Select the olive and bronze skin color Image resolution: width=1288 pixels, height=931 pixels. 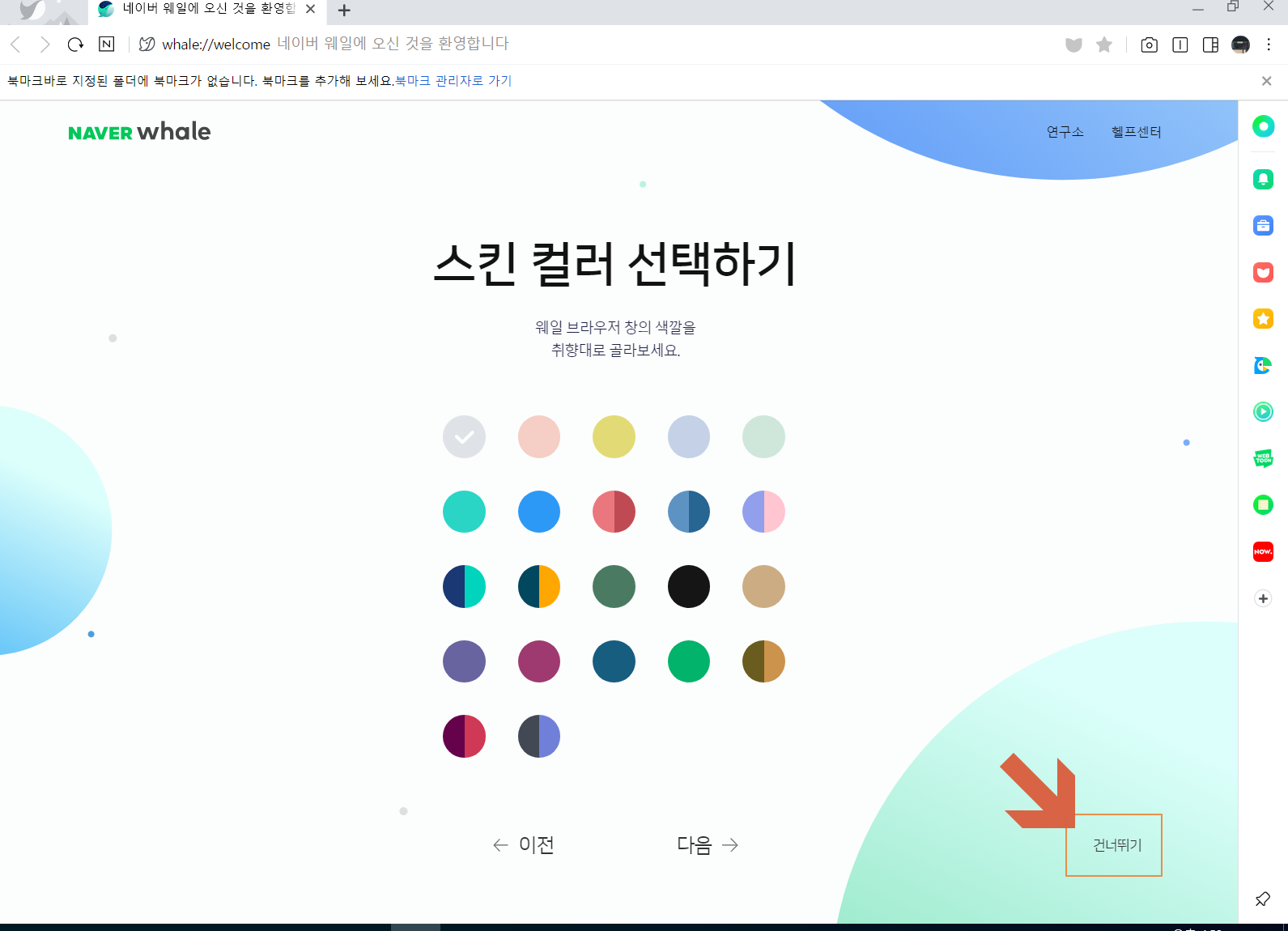764,661
